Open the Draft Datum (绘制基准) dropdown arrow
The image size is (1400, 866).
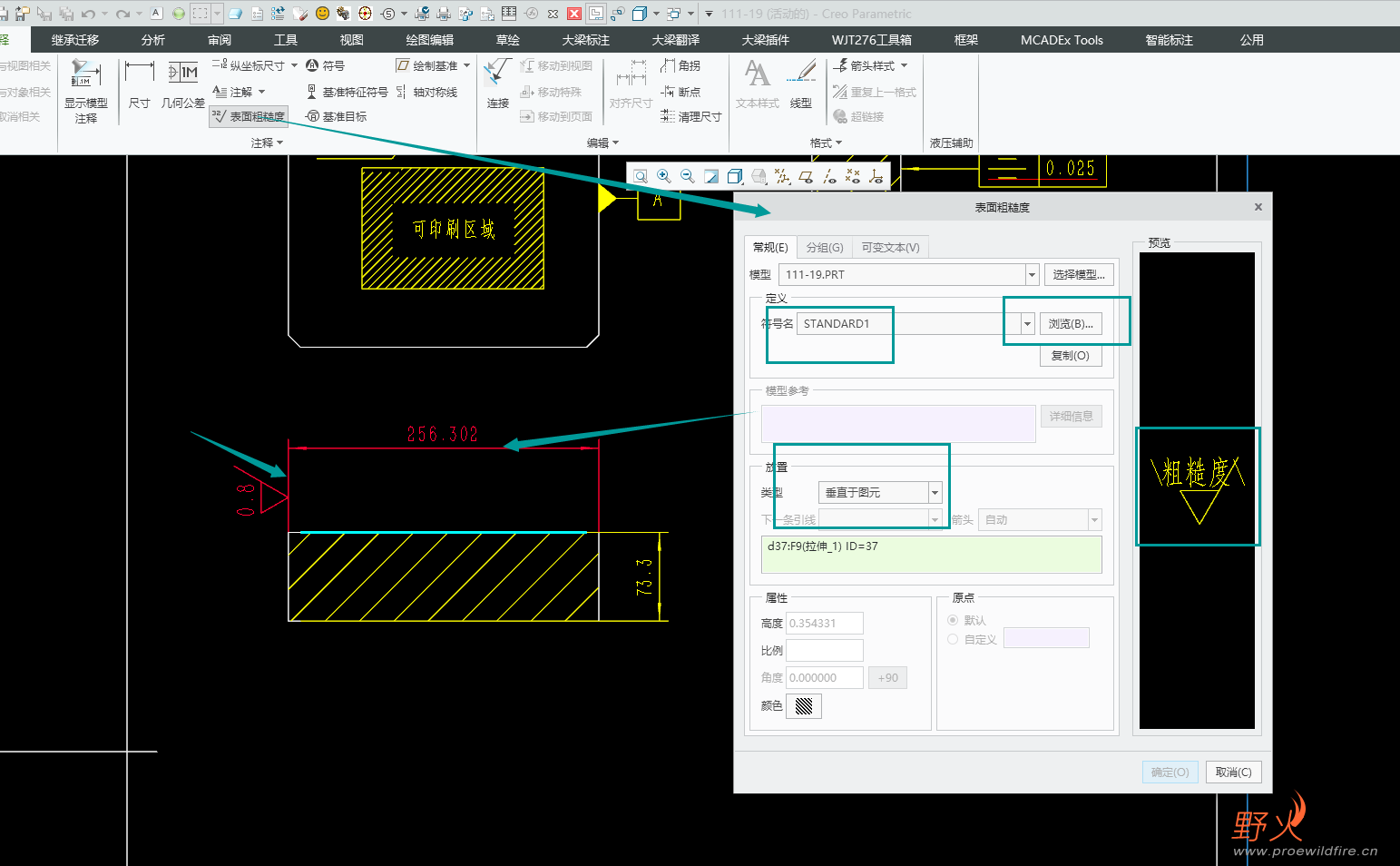pyautogui.click(x=466, y=65)
